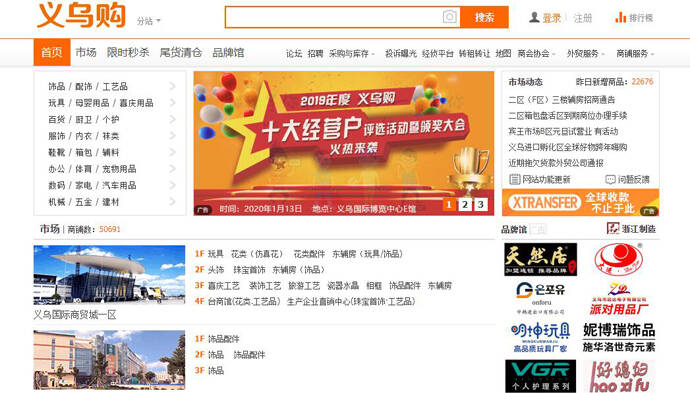
Task: Expand the 采购与库存 dropdown menu
Action: (x=352, y=54)
